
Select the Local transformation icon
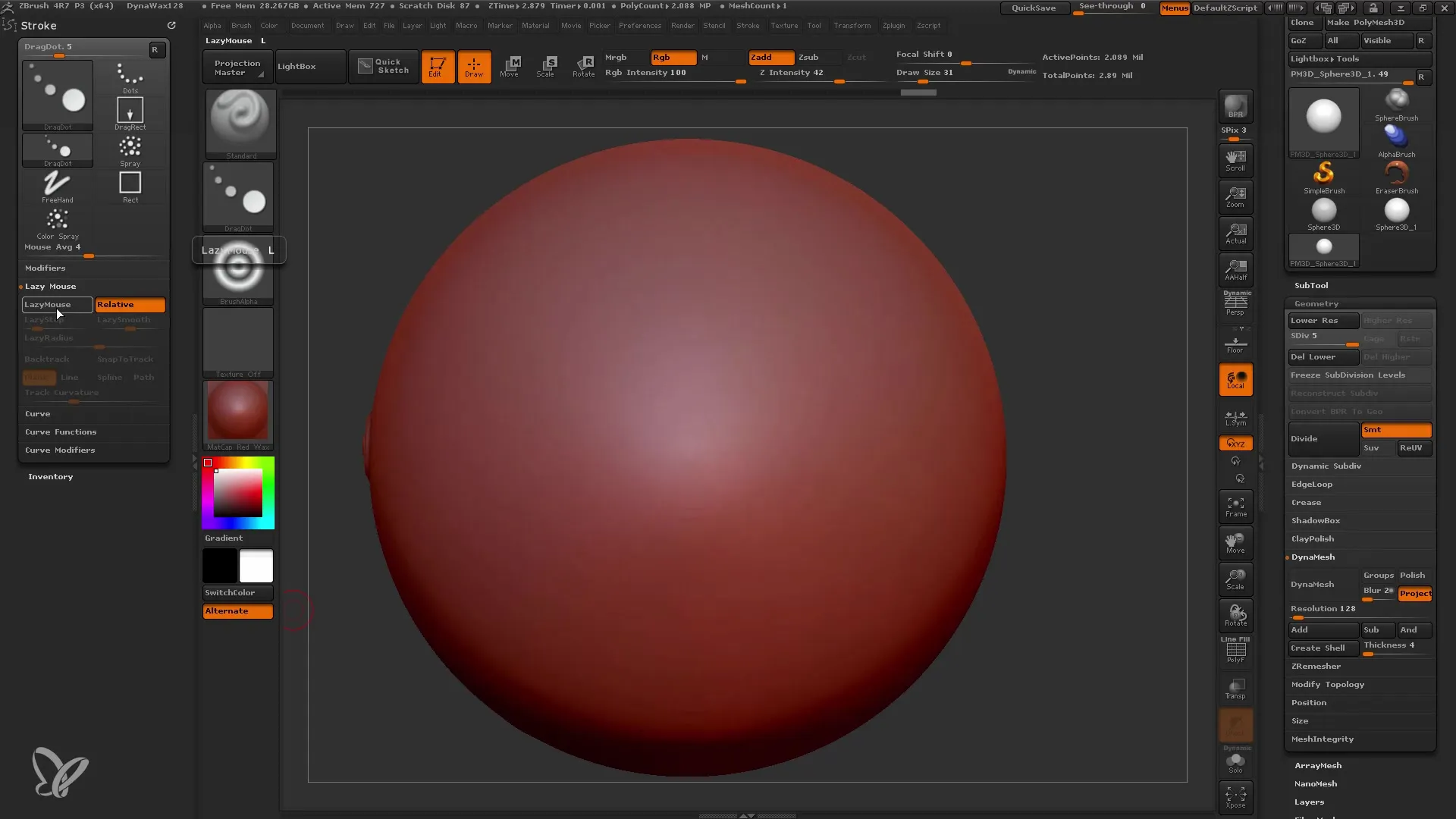pyautogui.click(x=1236, y=380)
